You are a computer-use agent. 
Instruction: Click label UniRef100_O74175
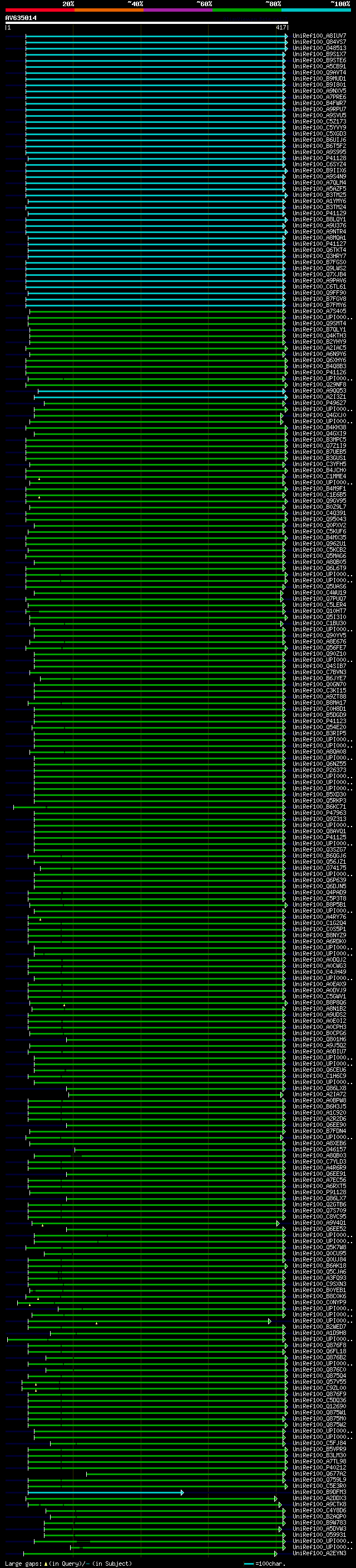click(x=319, y=868)
